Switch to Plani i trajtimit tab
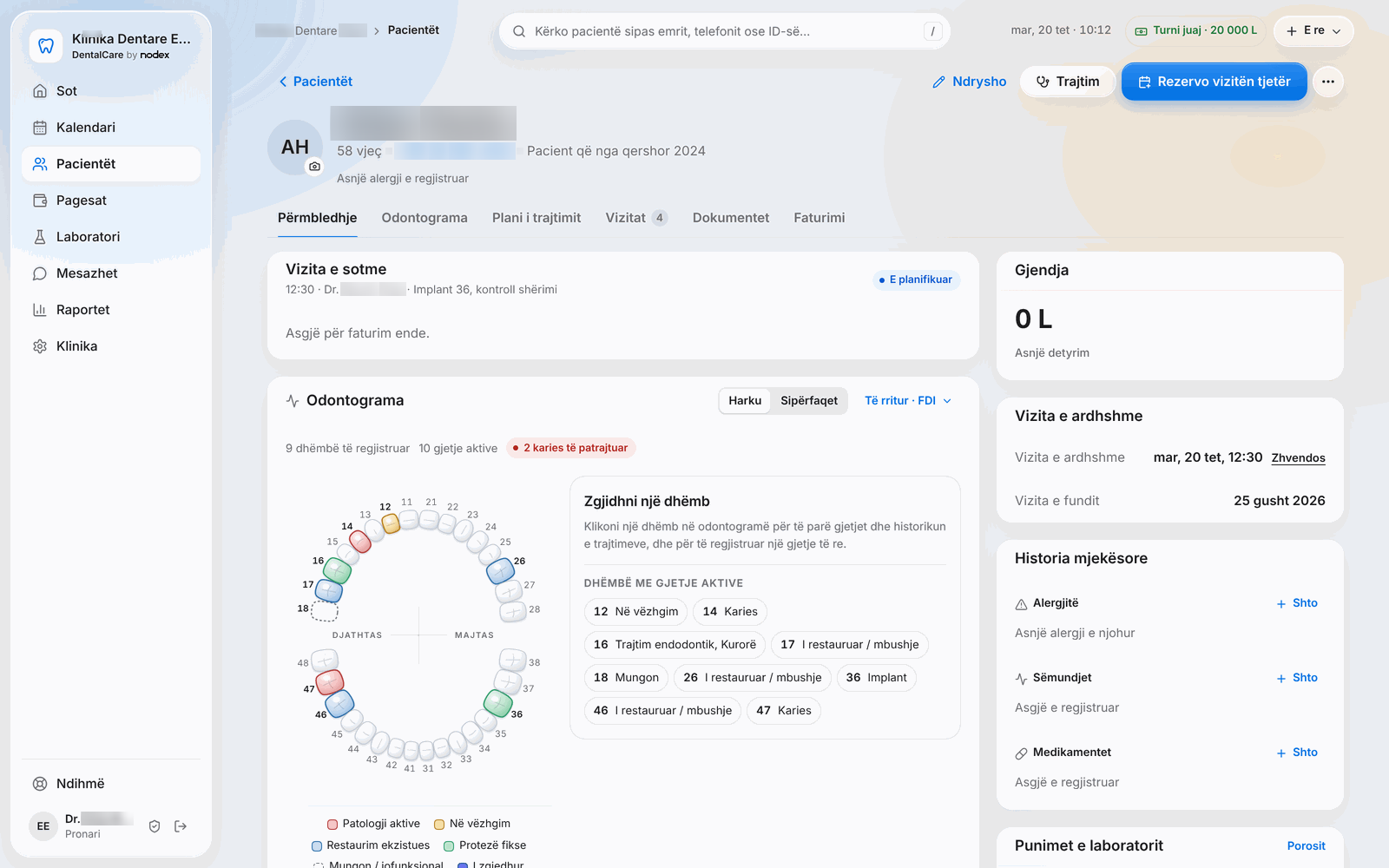This screenshot has width=1389, height=868. coord(537,218)
